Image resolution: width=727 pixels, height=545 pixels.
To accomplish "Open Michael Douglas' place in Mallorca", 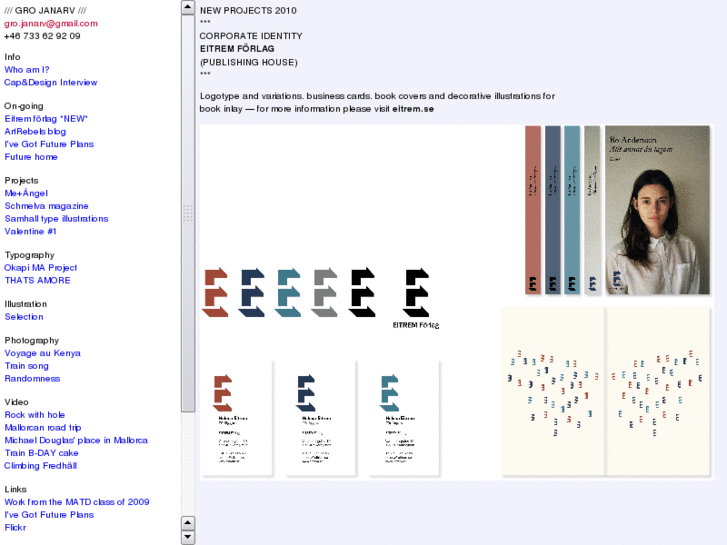I will tap(77, 440).
